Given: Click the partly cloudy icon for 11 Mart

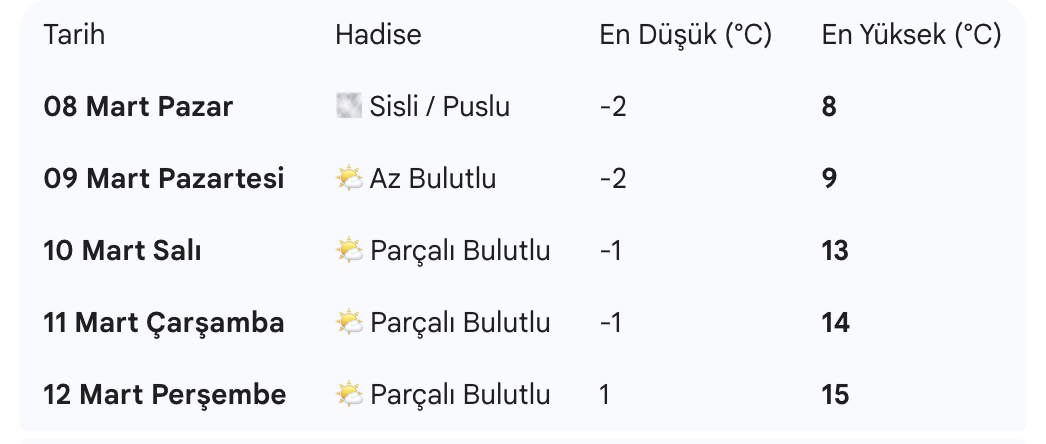Looking at the screenshot, I should [349, 322].
